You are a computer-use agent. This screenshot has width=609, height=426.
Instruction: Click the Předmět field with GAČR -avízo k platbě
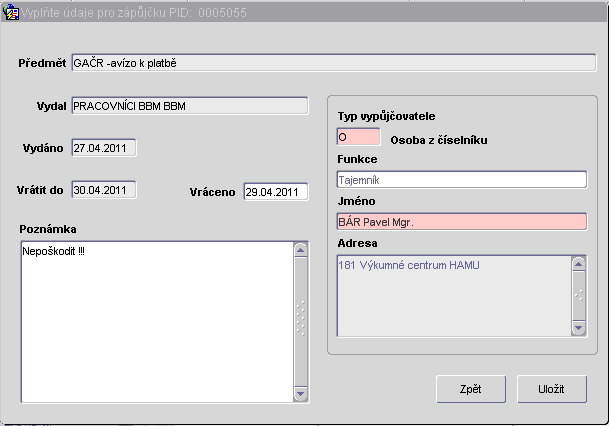[334, 63]
